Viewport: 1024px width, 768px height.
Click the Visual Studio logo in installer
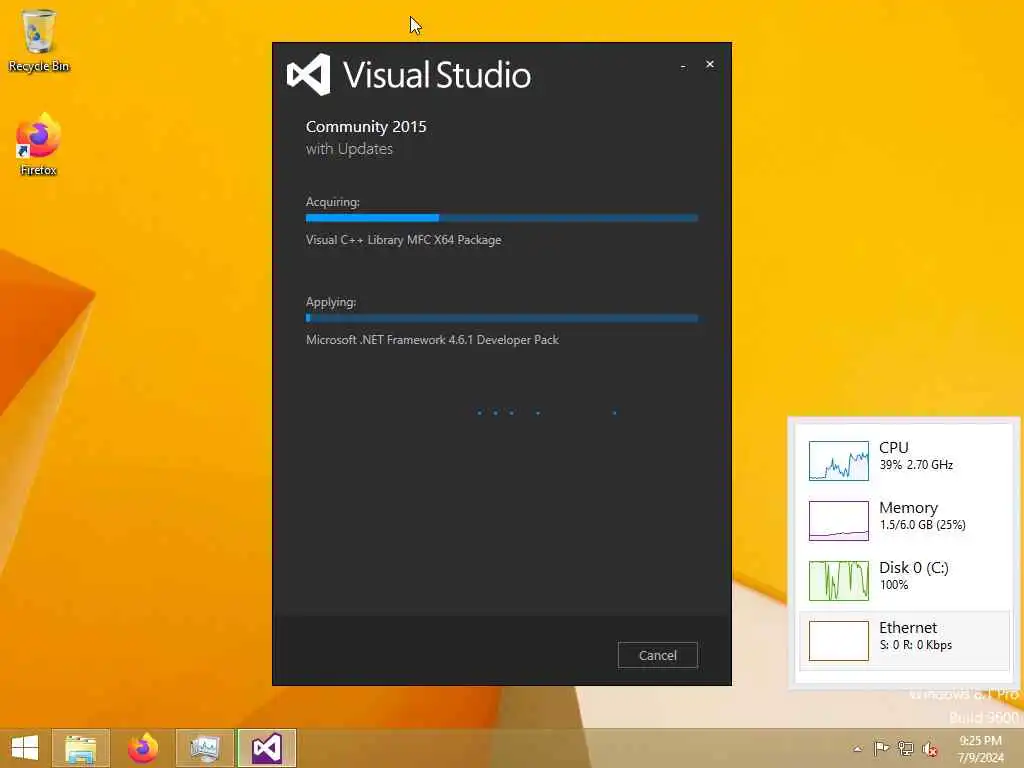point(309,74)
